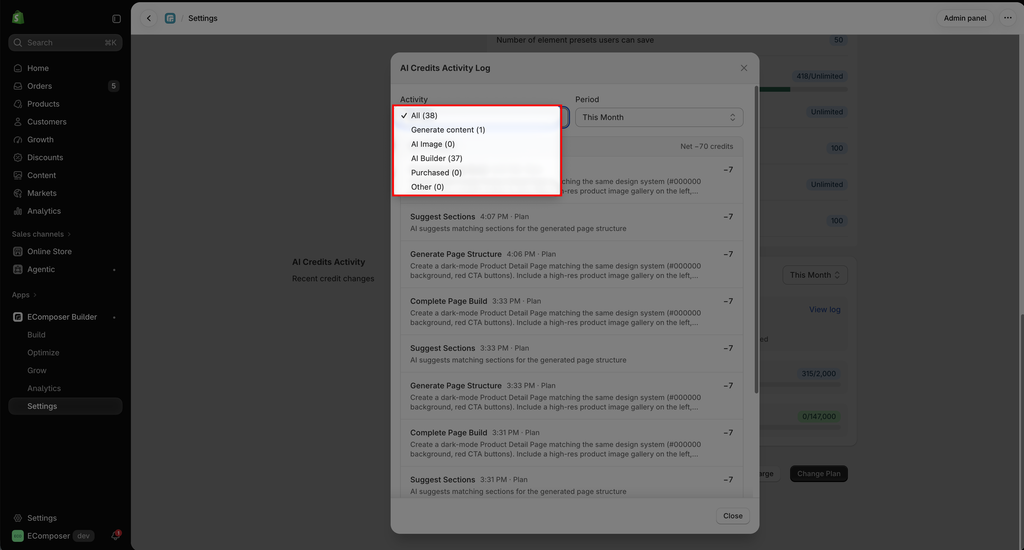Screen dimensions: 1024x550
Task: Open Grow under EComposer Builder
Action: click(37, 370)
